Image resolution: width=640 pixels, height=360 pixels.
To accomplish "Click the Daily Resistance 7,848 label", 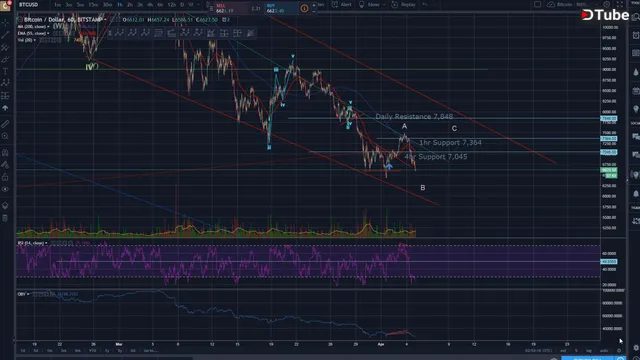I will pyautogui.click(x=414, y=117).
